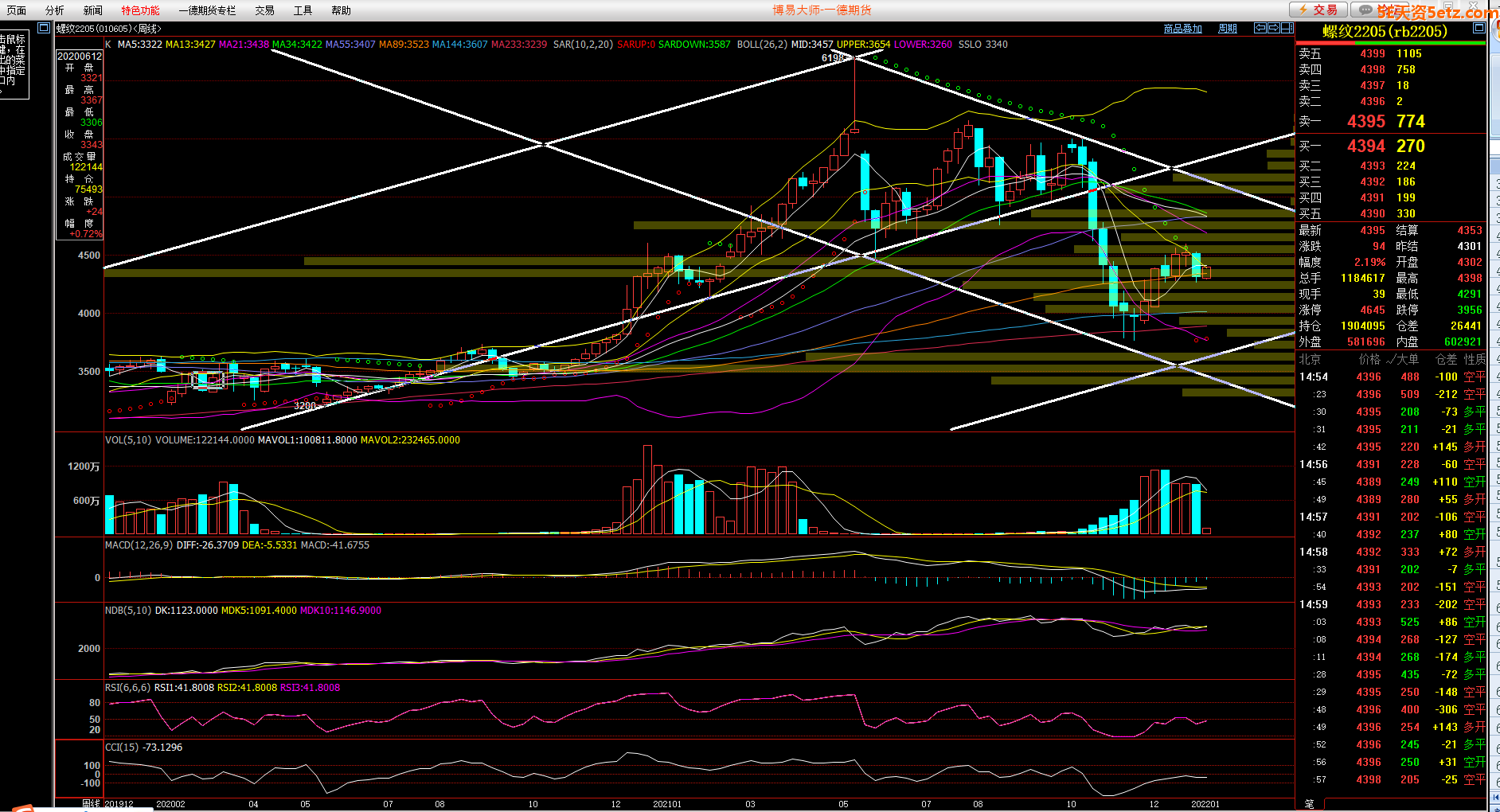Maximize the 螺纹2205 quote panel
1500x812 pixels.
[1479, 28]
